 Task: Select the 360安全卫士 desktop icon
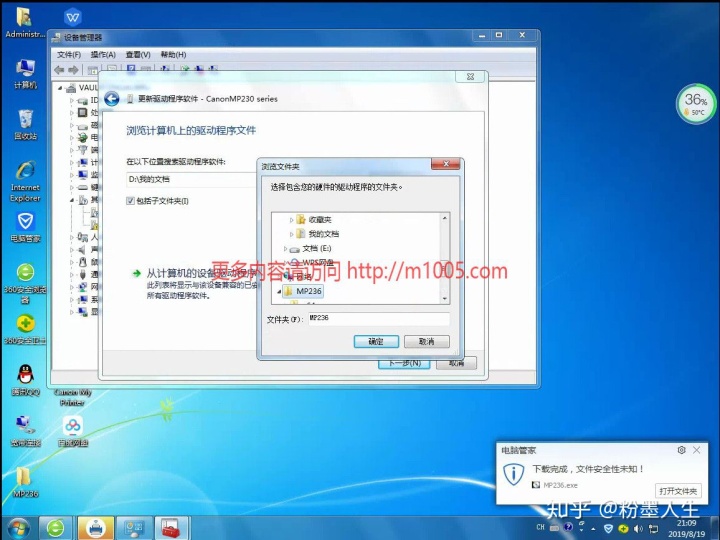[x=25, y=330]
